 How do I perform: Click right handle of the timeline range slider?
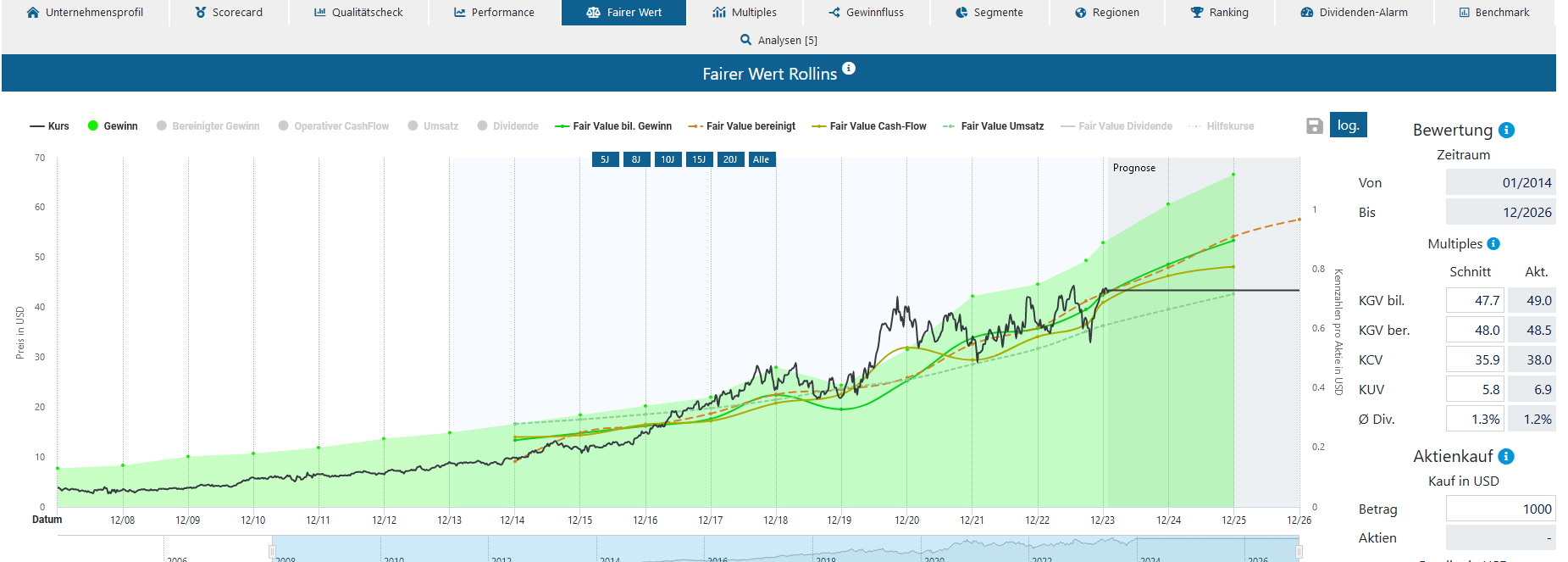tap(1298, 553)
